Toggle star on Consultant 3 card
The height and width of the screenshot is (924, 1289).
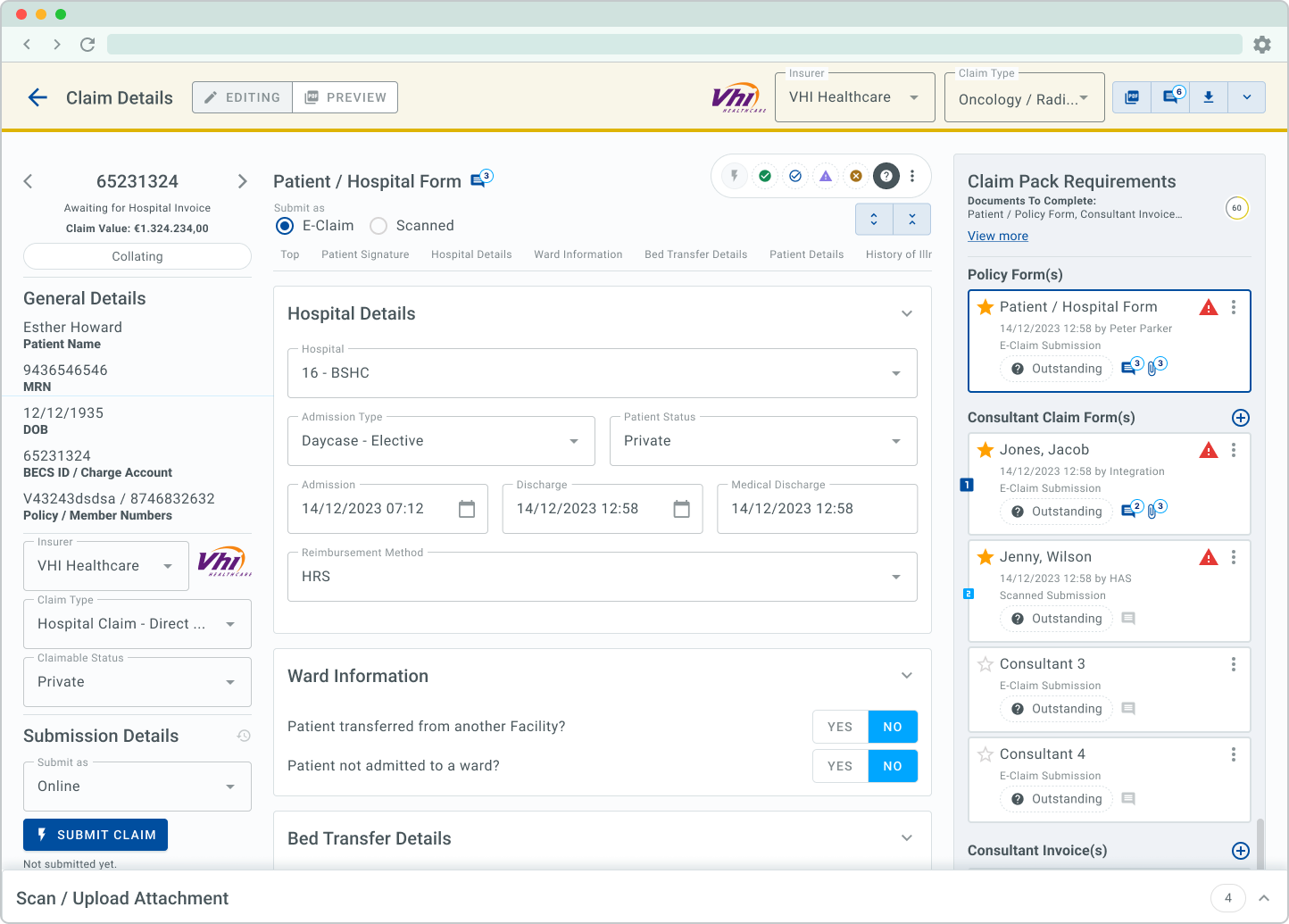coord(985,664)
